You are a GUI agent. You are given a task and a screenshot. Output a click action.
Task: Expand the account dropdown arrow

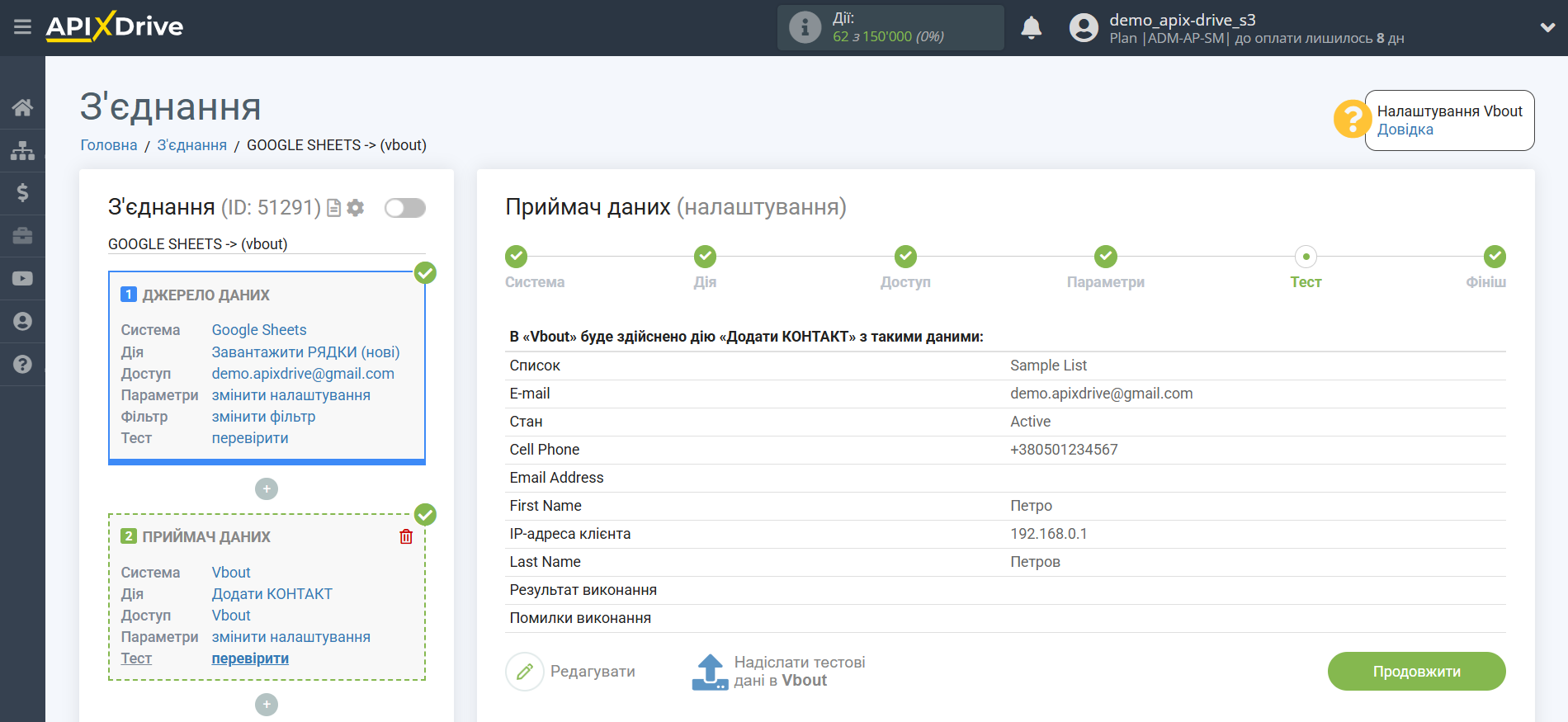point(1547,27)
